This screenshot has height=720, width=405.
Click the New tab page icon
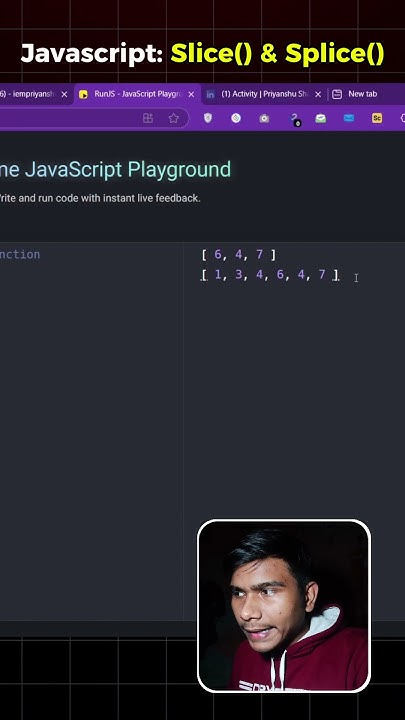click(337, 94)
